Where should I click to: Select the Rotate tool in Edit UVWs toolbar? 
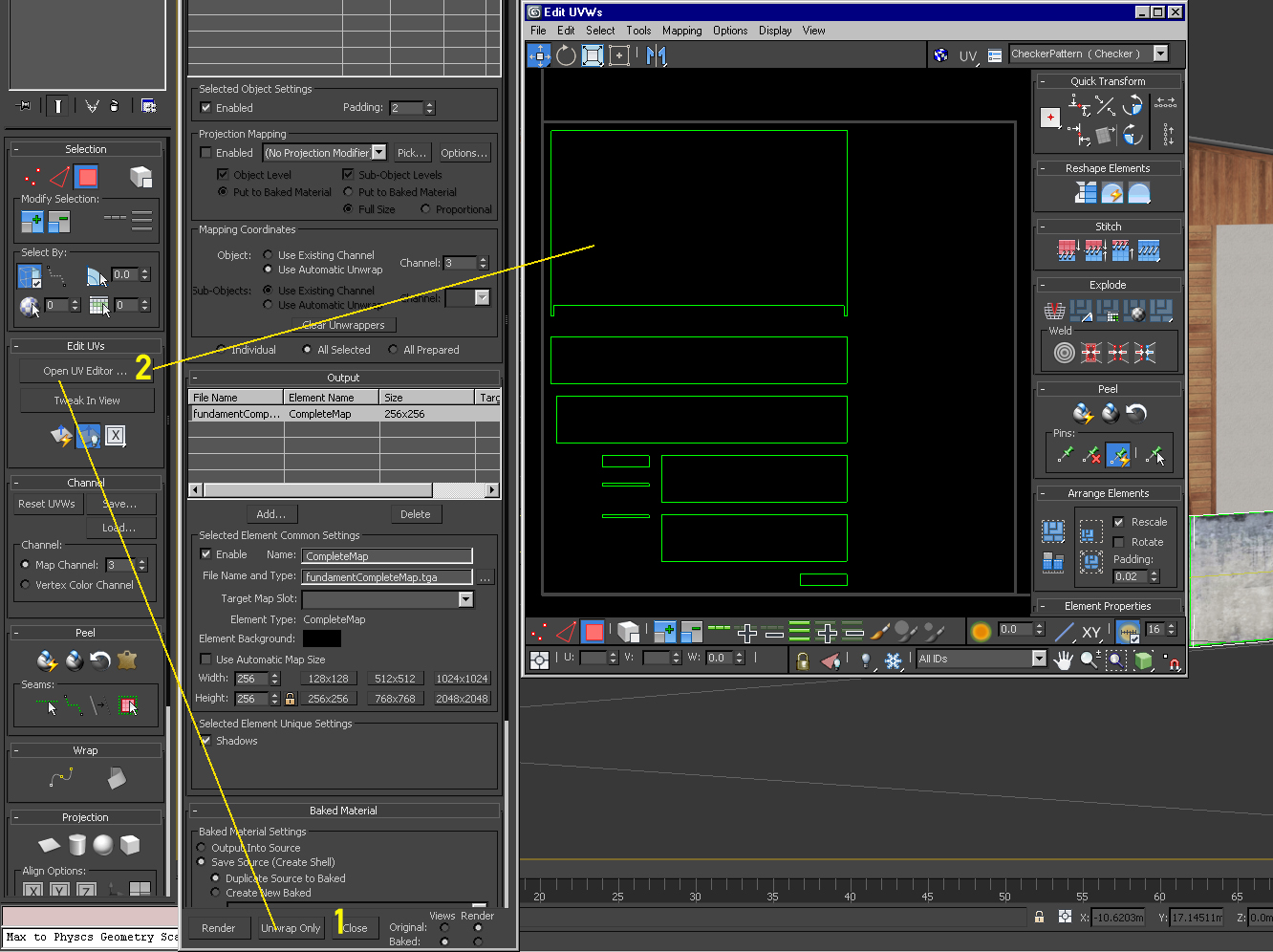[566, 55]
